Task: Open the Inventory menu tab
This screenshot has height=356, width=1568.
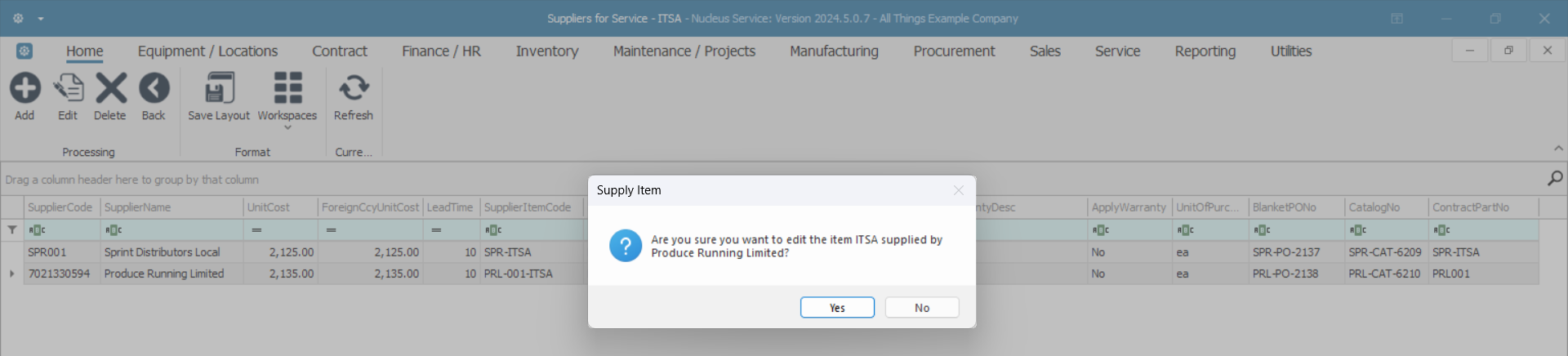Action: [546, 51]
